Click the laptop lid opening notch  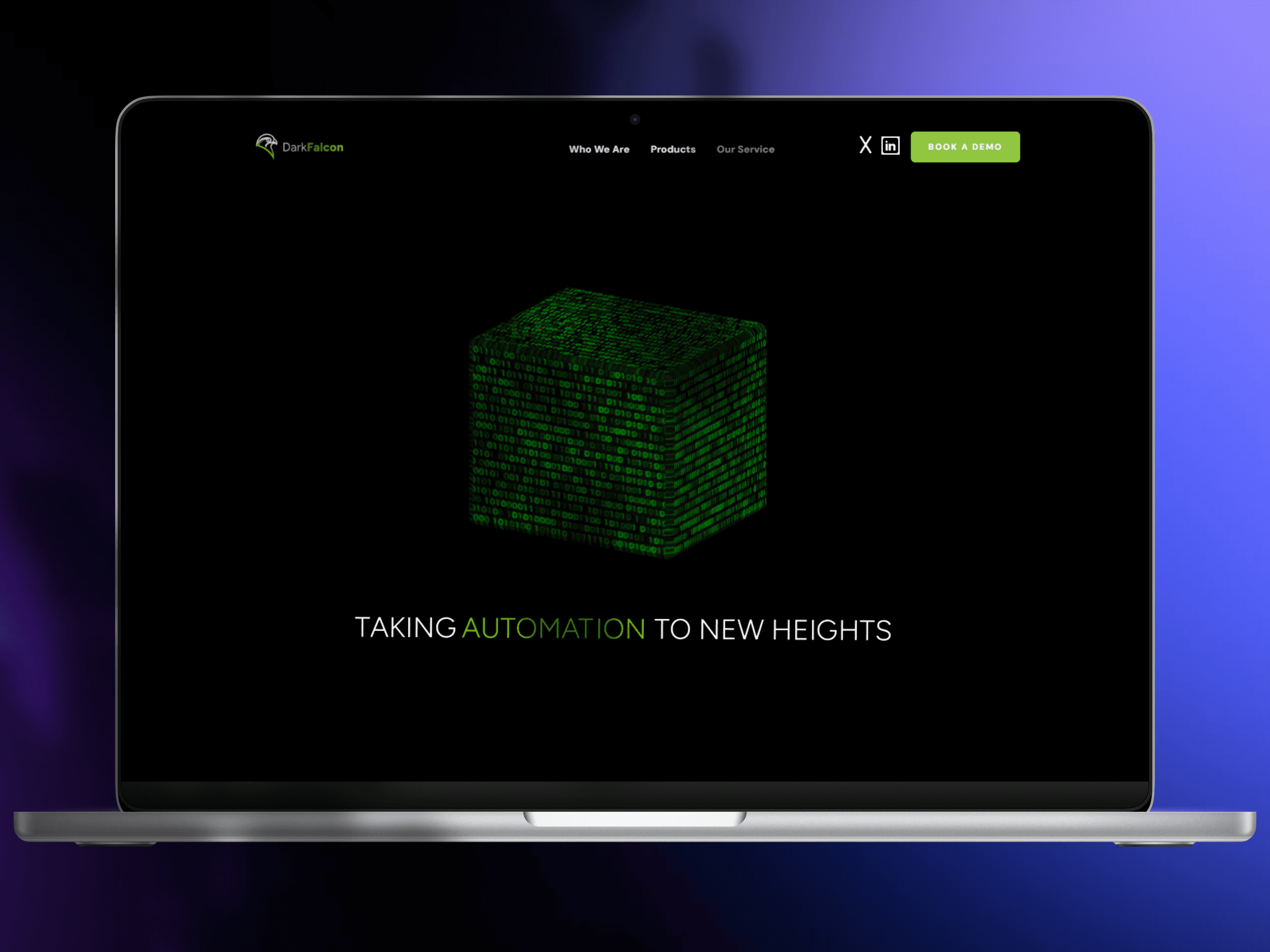click(x=635, y=818)
